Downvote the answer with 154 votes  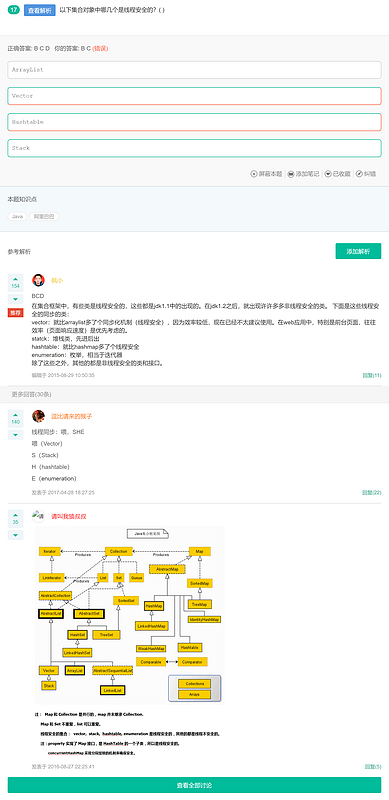pyautogui.click(x=15, y=299)
